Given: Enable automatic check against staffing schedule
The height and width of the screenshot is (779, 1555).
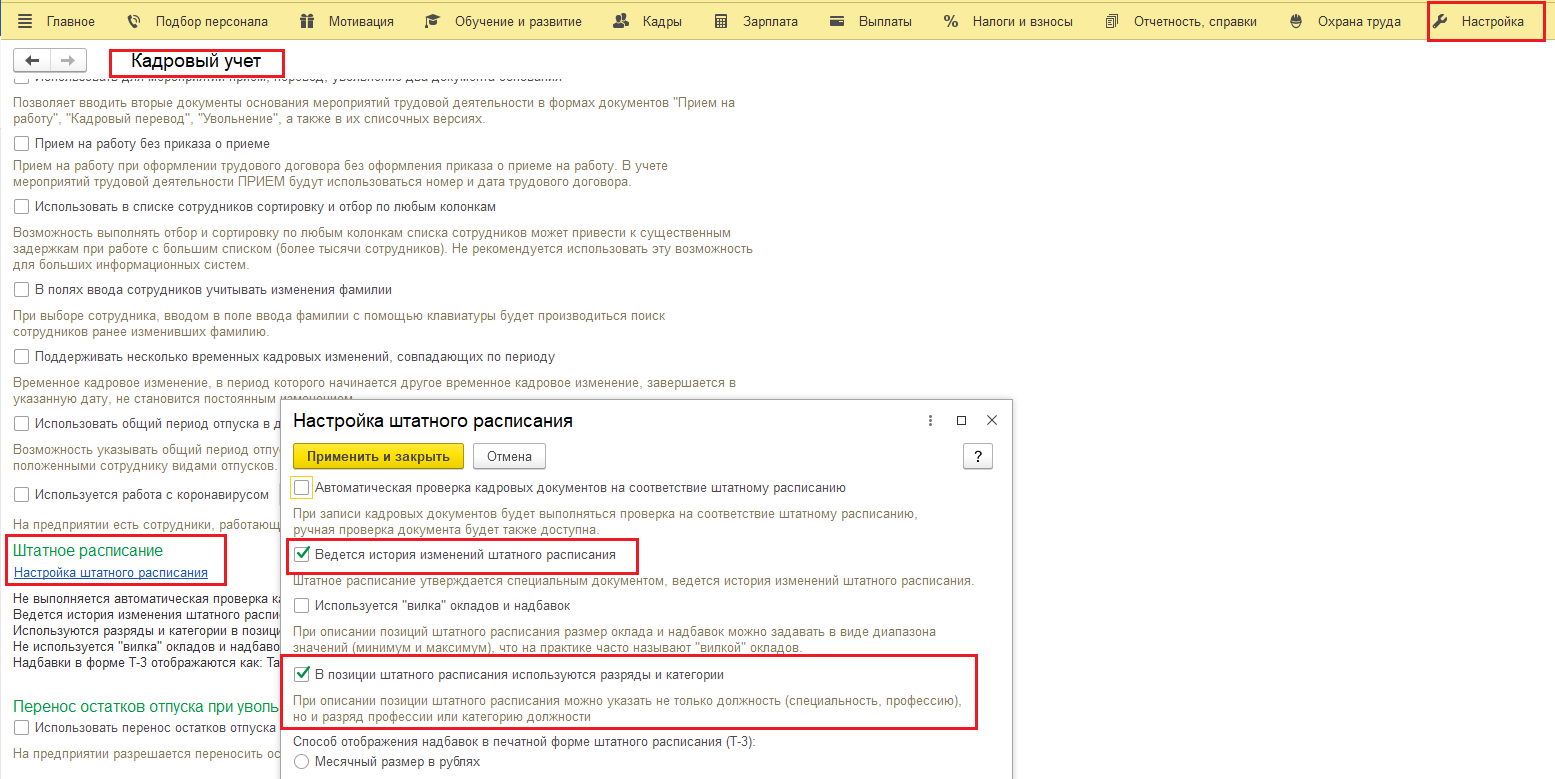Looking at the screenshot, I should [302, 488].
